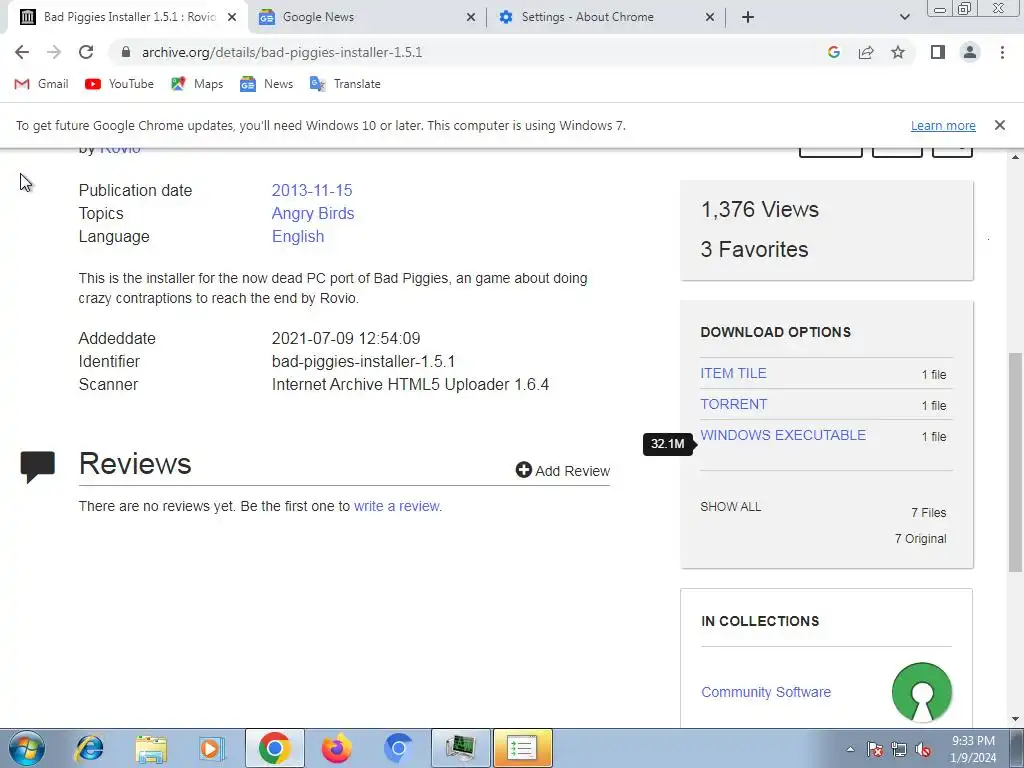This screenshot has width=1024, height=768.
Task: Show hidden system tray icons
Action: [850, 749]
